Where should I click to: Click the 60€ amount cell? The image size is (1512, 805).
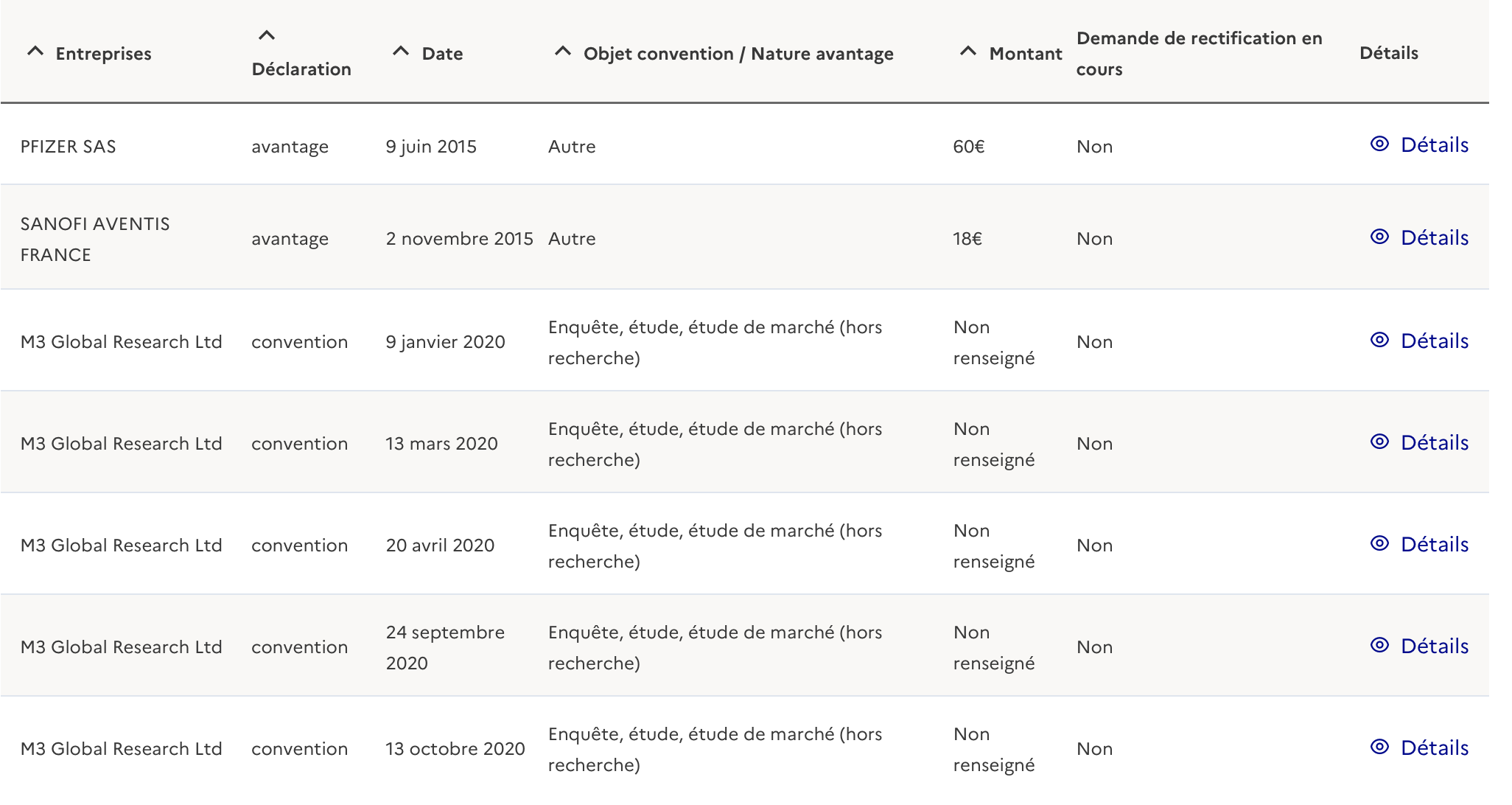pos(968,146)
